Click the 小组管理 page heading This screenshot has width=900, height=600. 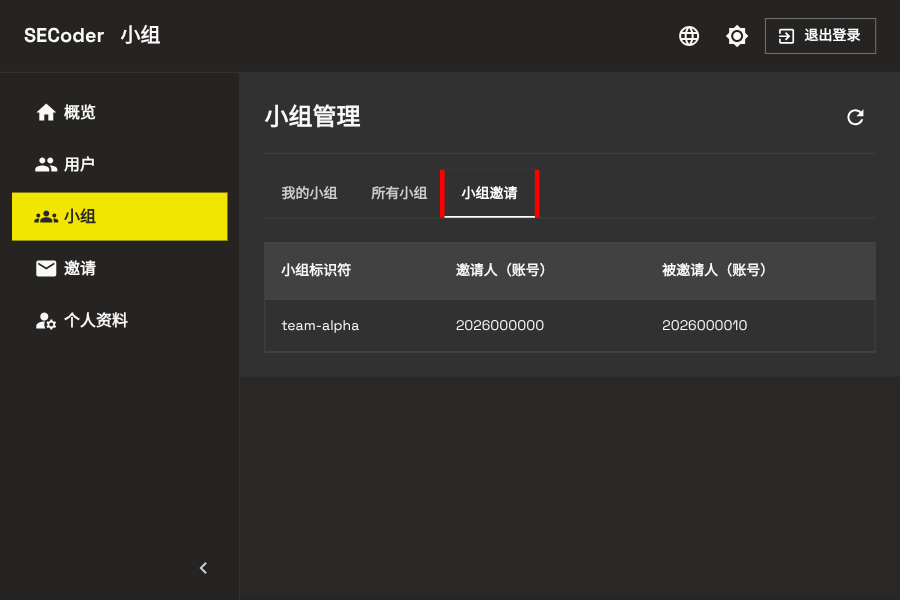tap(312, 117)
